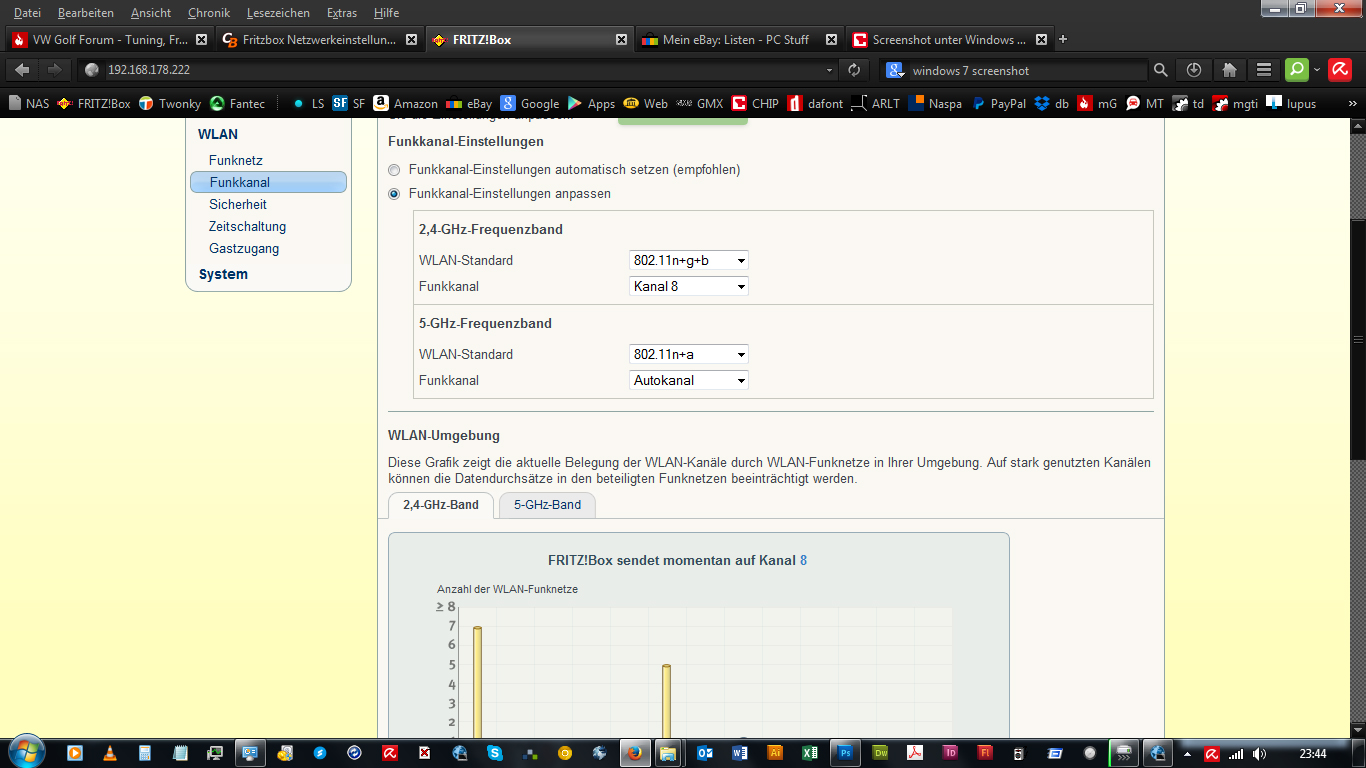Open the Naspa bookmark
The height and width of the screenshot is (768, 1366).
pos(935,103)
